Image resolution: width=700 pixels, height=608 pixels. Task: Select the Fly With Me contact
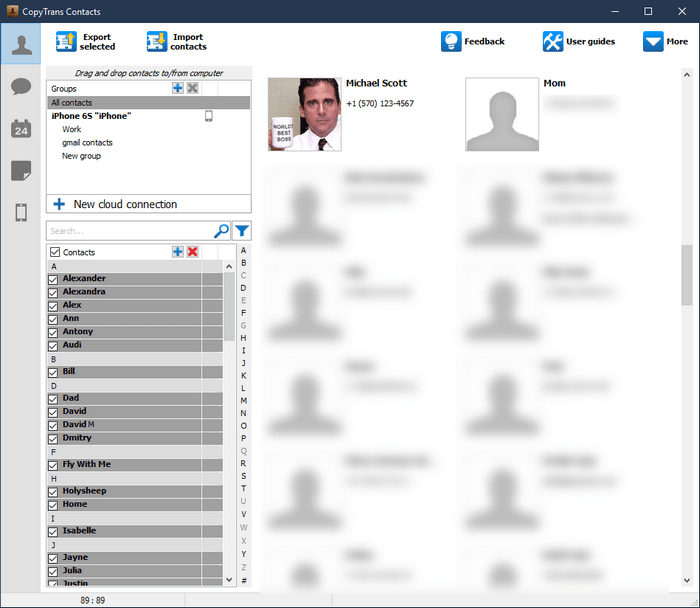135,465
